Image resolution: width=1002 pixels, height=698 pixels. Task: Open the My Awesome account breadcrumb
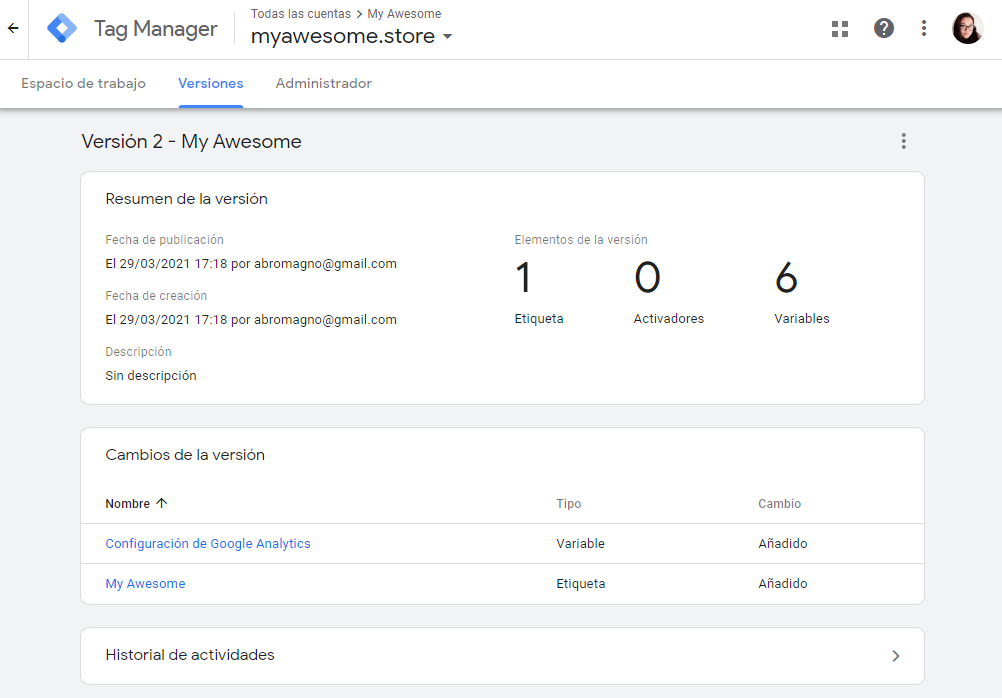click(x=404, y=14)
